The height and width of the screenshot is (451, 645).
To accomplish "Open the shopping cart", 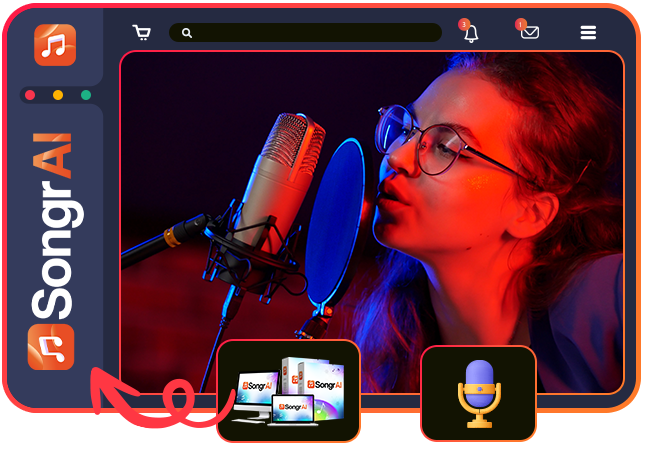I will coord(142,33).
